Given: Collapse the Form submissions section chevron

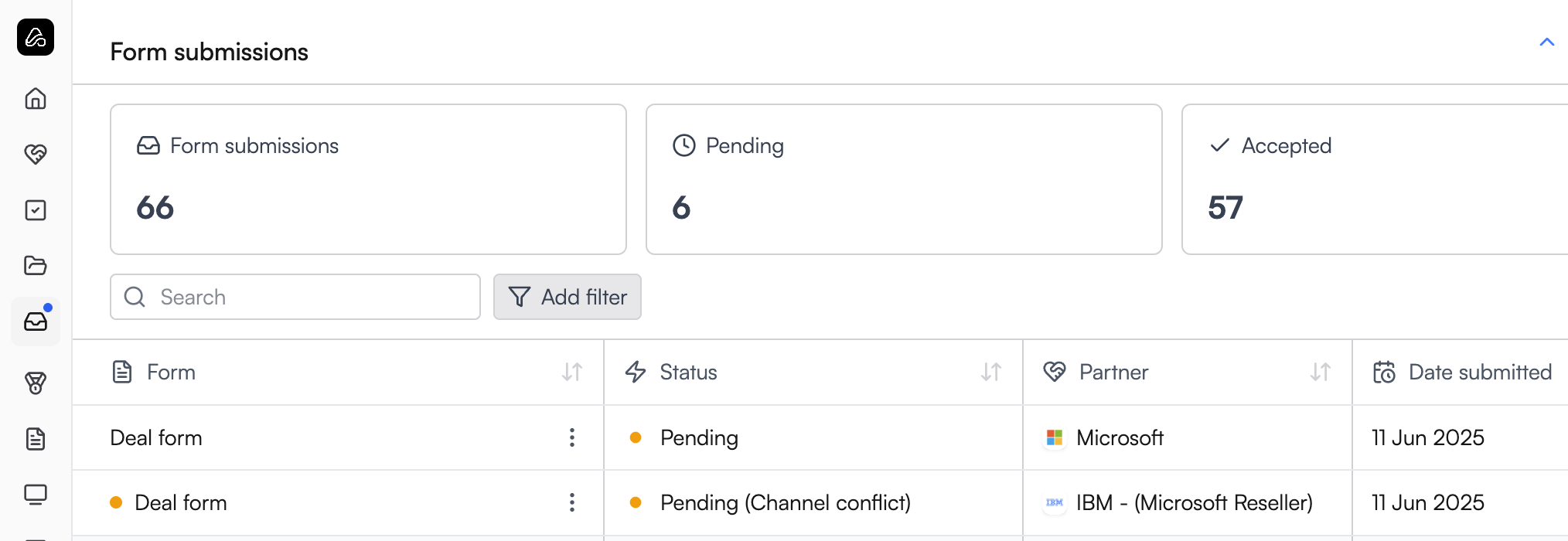Looking at the screenshot, I should point(1546,43).
